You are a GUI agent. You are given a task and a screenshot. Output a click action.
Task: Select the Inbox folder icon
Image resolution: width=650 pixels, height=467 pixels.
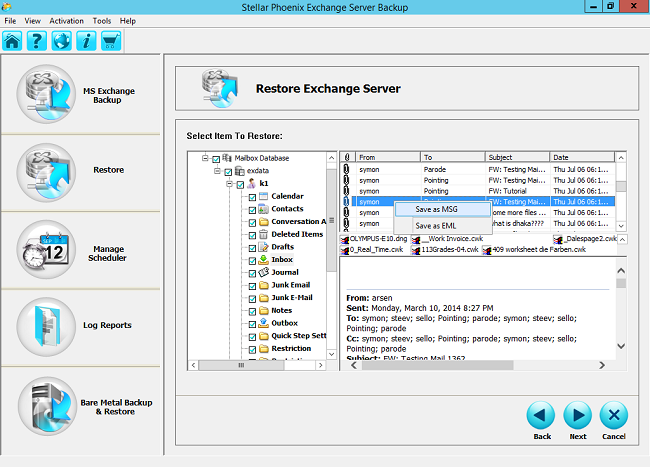click(264, 260)
